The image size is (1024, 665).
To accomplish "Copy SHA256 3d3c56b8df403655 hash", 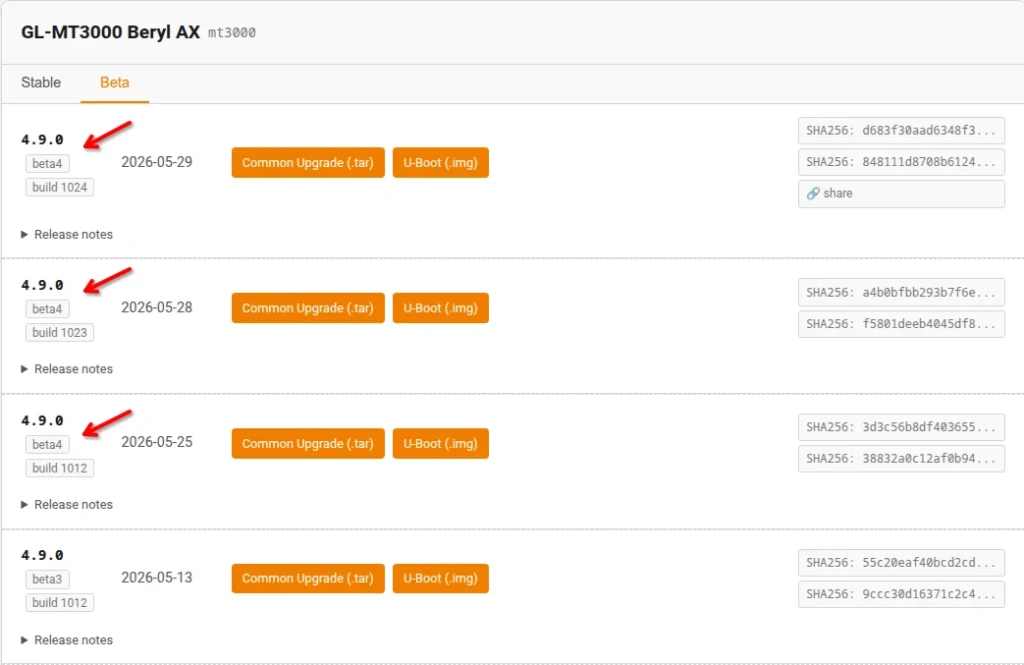I will point(901,427).
